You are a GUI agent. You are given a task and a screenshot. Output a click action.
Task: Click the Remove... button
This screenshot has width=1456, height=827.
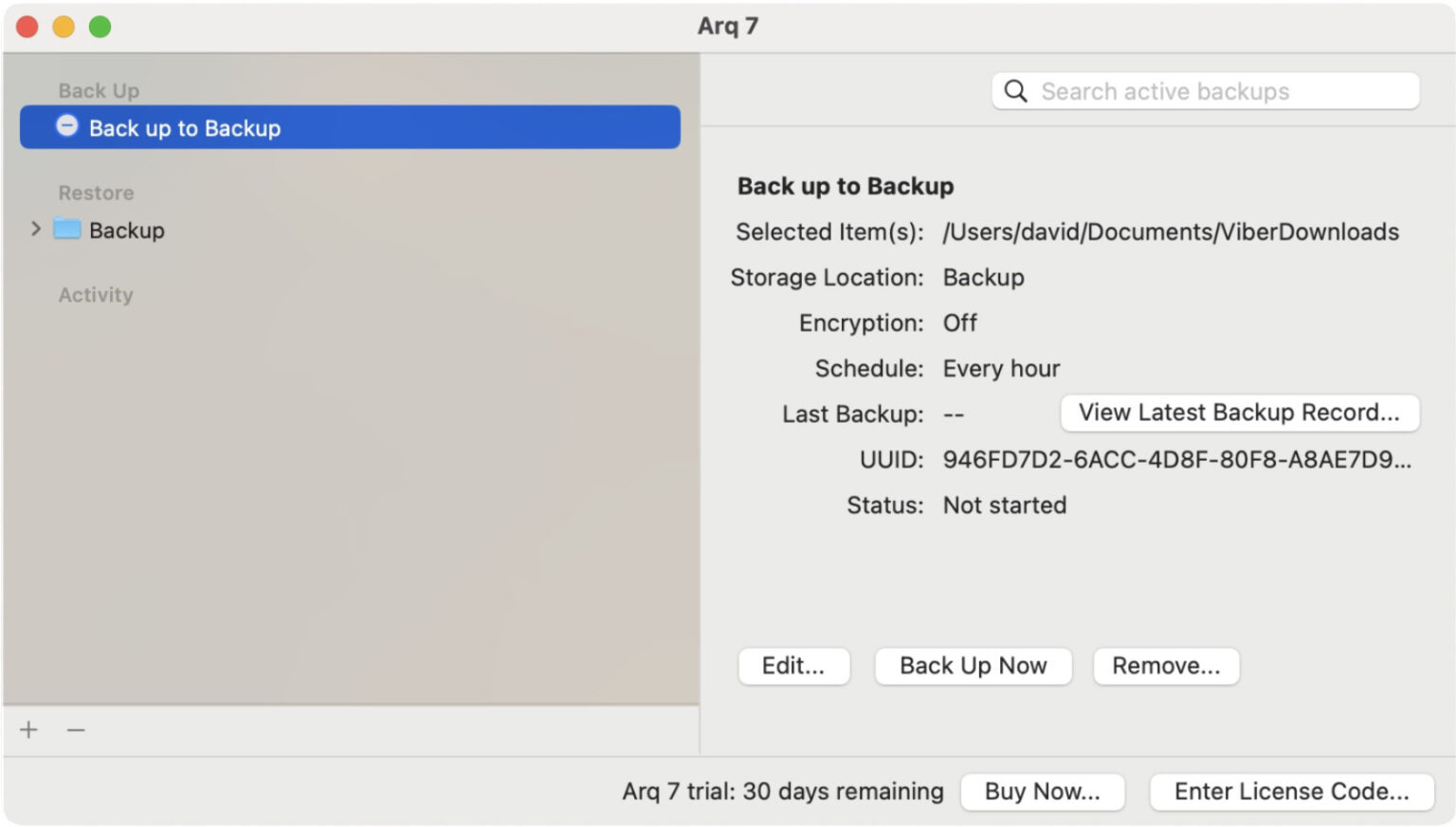coord(1165,666)
